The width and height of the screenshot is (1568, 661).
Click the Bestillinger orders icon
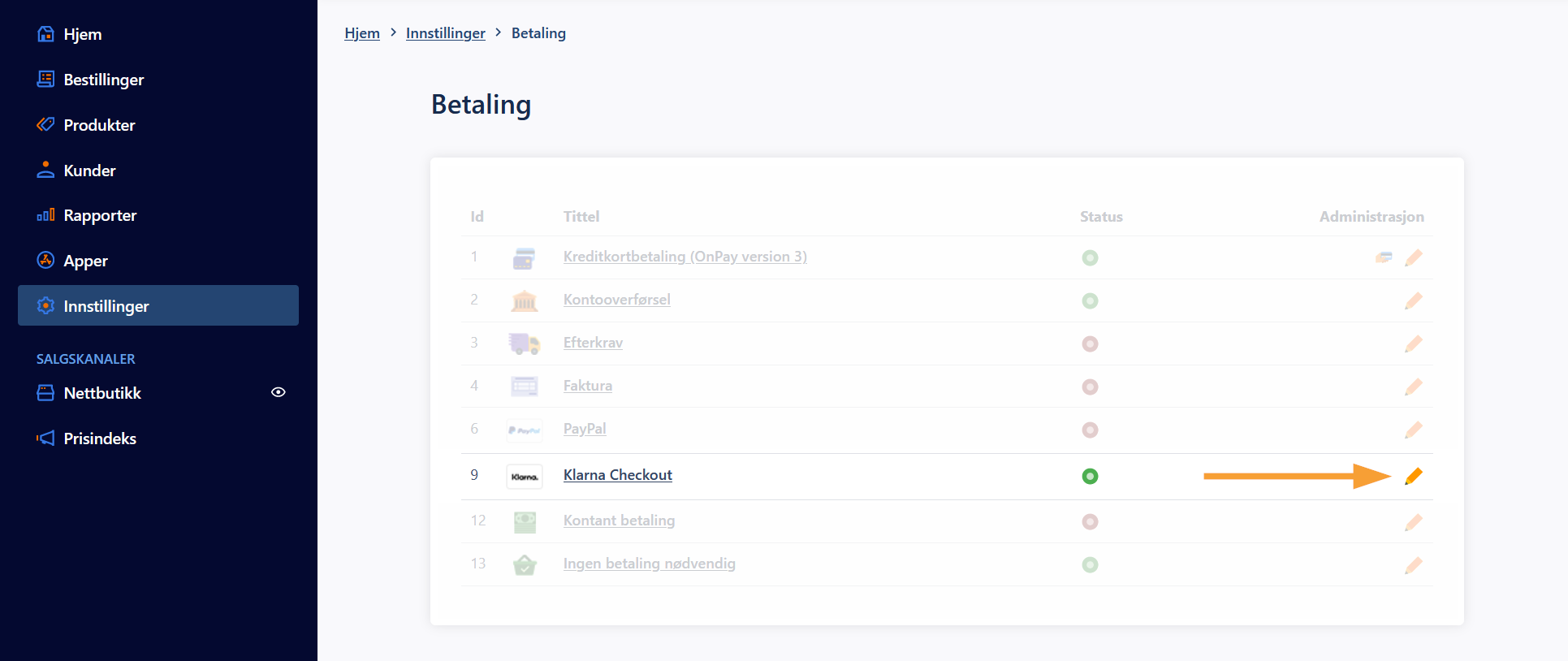pyautogui.click(x=46, y=80)
